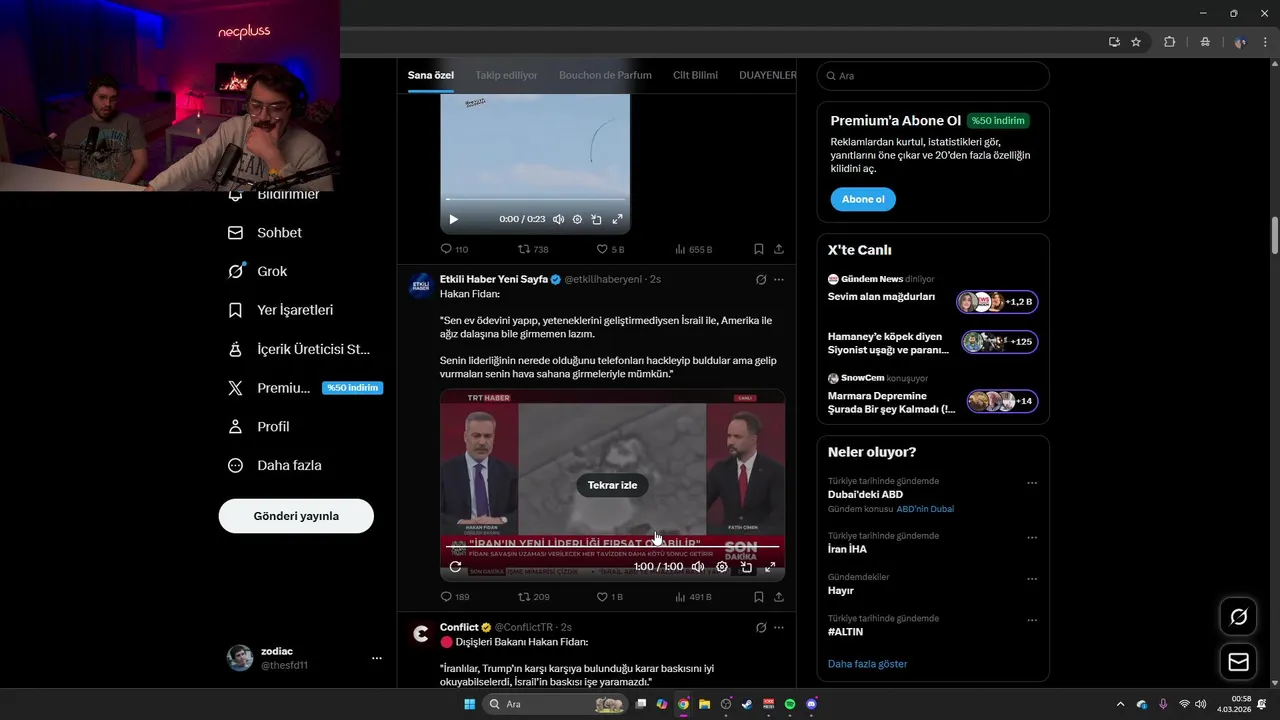
Task: View 491 B post statistics
Action: [693, 597]
